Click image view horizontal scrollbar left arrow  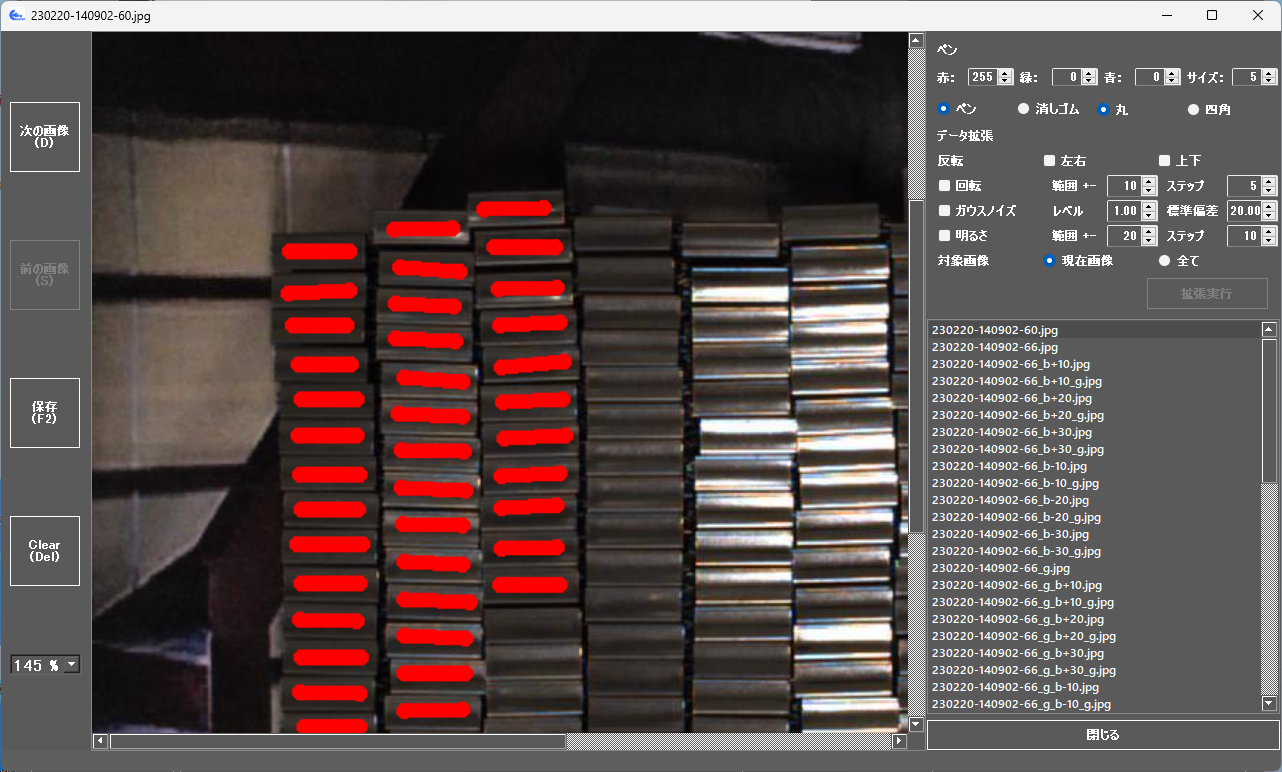pos(100,741)
